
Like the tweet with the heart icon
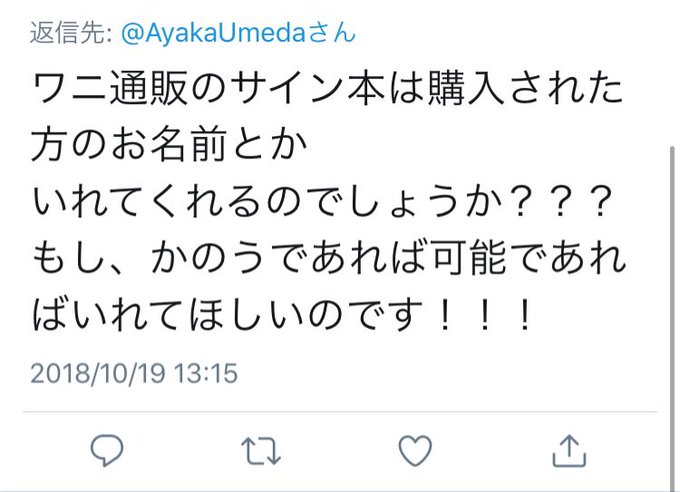tap(415, 451)
